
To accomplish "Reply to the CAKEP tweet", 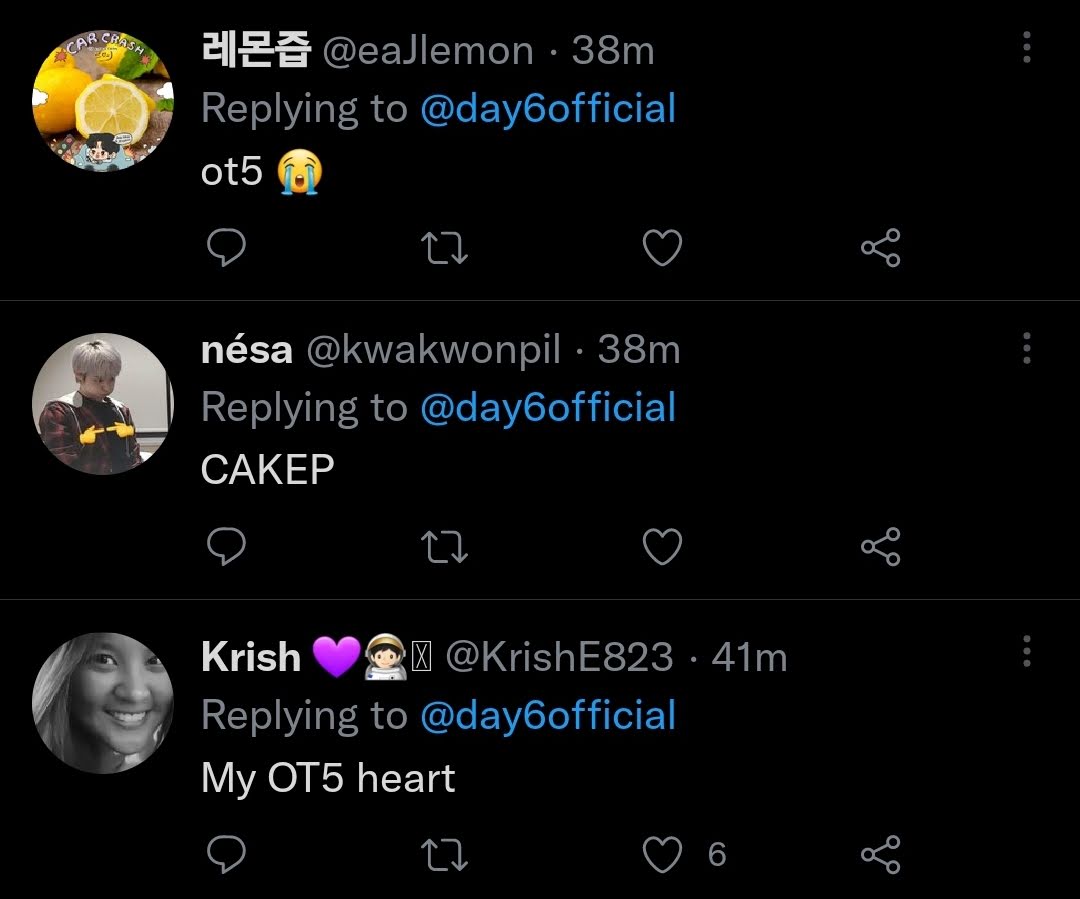I will [x=226, y=546].
